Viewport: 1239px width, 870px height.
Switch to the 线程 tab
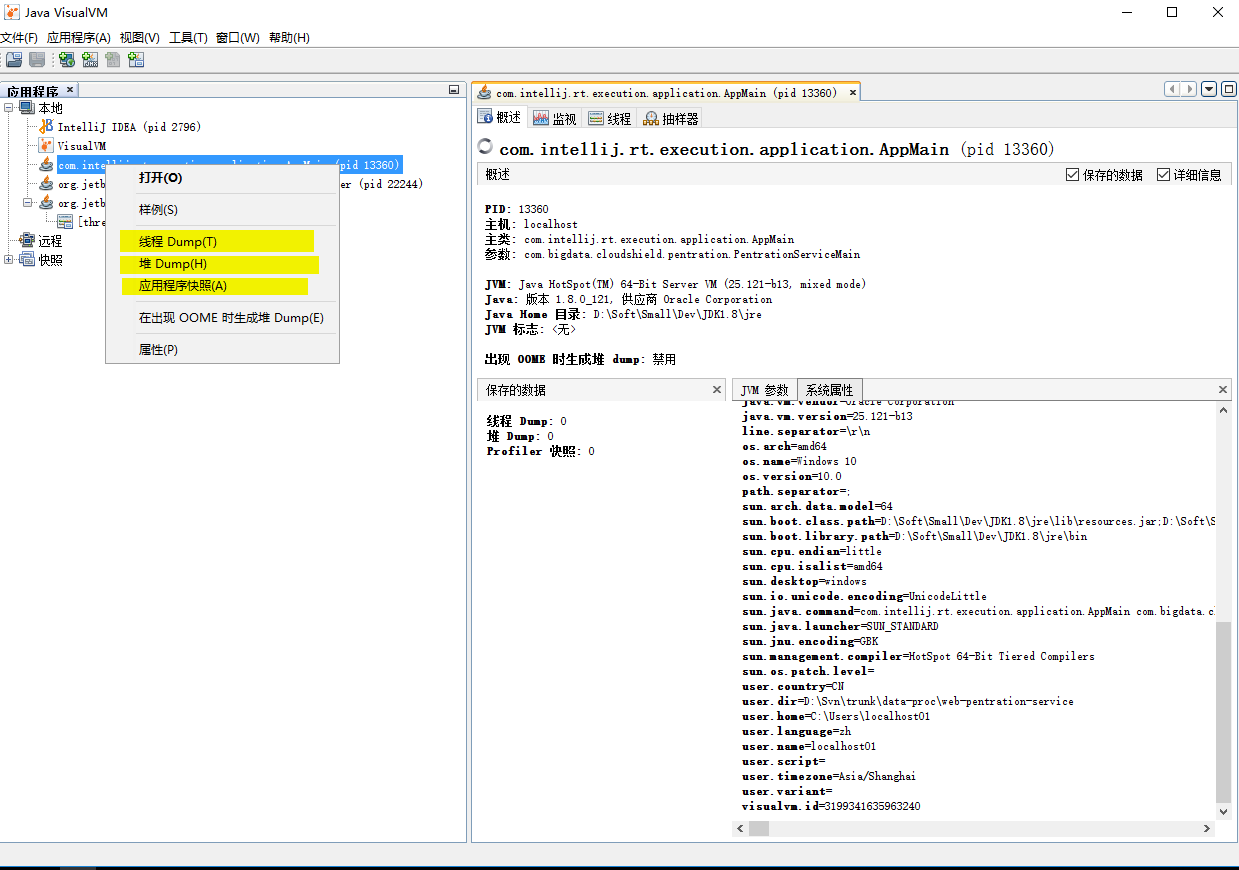[x=610, y=118]
